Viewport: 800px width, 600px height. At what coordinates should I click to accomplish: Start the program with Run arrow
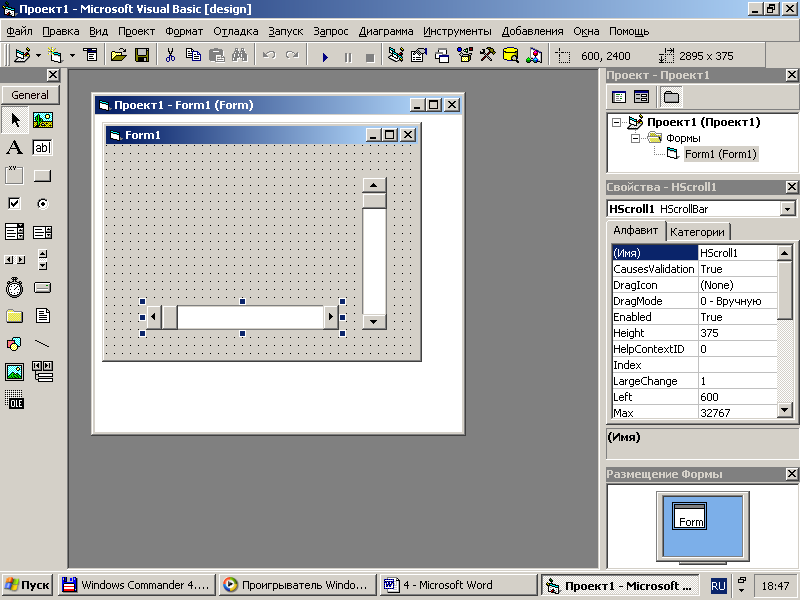coord(325,56)
